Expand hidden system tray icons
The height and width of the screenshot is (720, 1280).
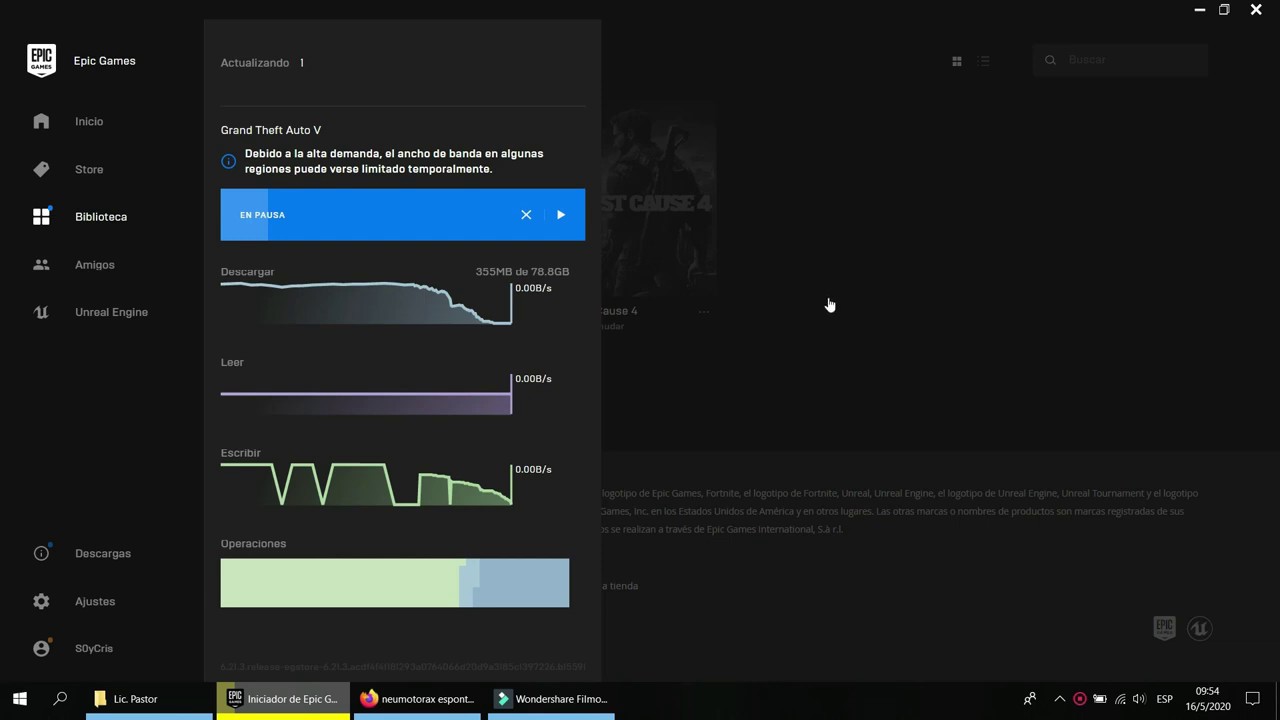[x=1059, y=699]
